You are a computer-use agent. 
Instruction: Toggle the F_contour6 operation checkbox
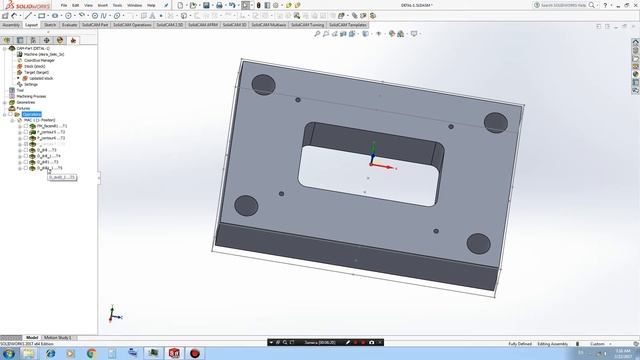click(x=26, y=138)
